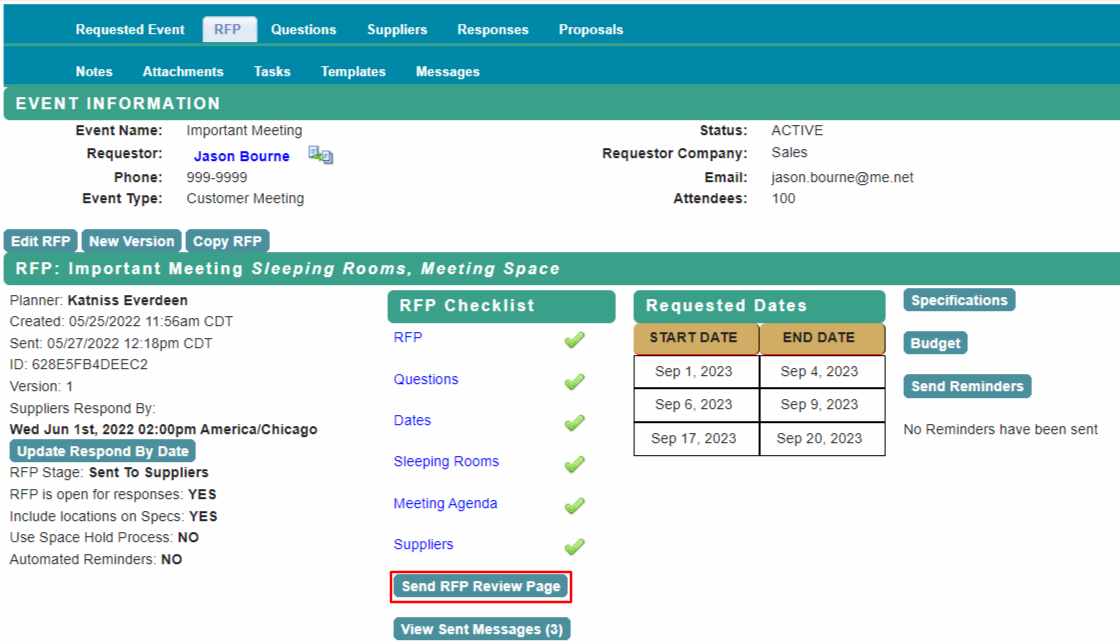1120x643 pixels.
Task: Click the green checkmark next to Suppliers
Action: pyautogui.click(x=574, y=547)
